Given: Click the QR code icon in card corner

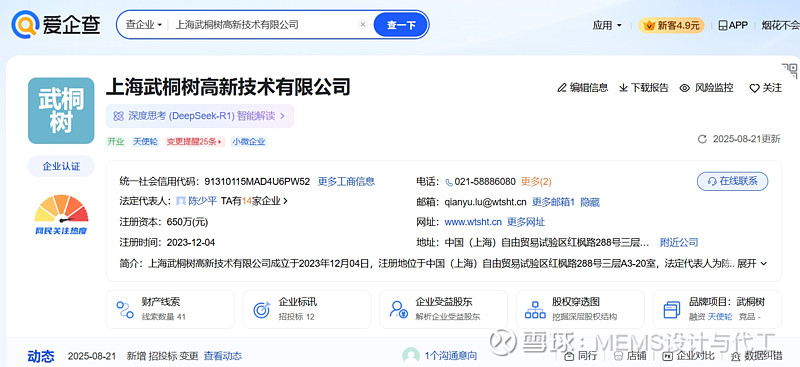Looking at the screenshot, I should [790, 69].
